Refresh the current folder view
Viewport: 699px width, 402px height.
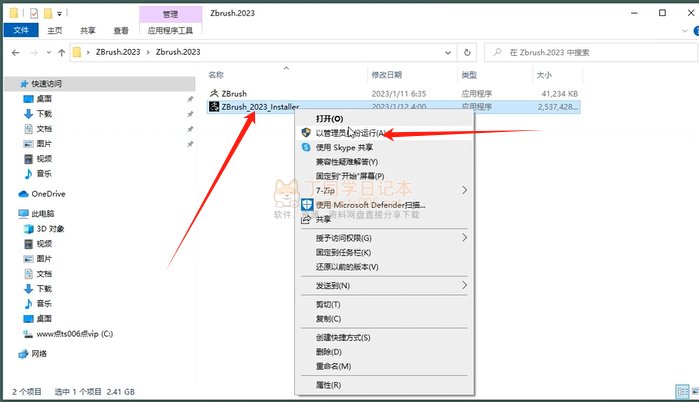click(467, 53)
